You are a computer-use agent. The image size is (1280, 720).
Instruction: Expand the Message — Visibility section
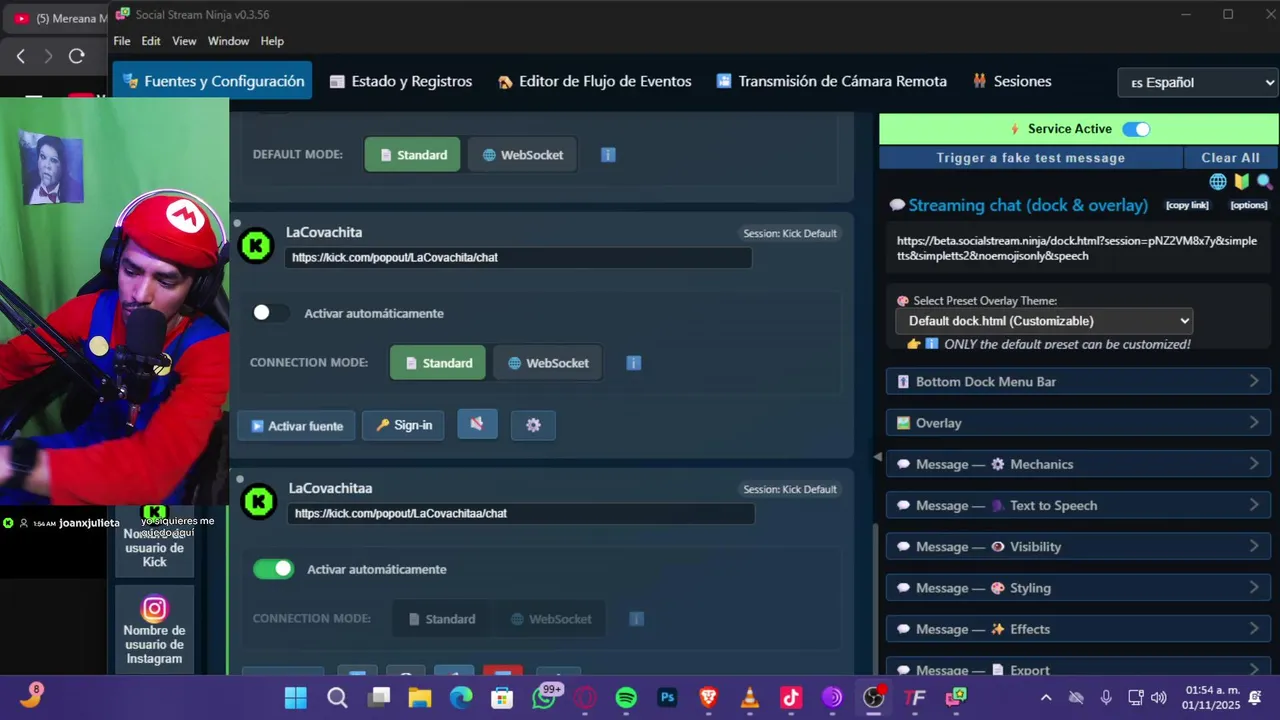(x=1078, y=546)
